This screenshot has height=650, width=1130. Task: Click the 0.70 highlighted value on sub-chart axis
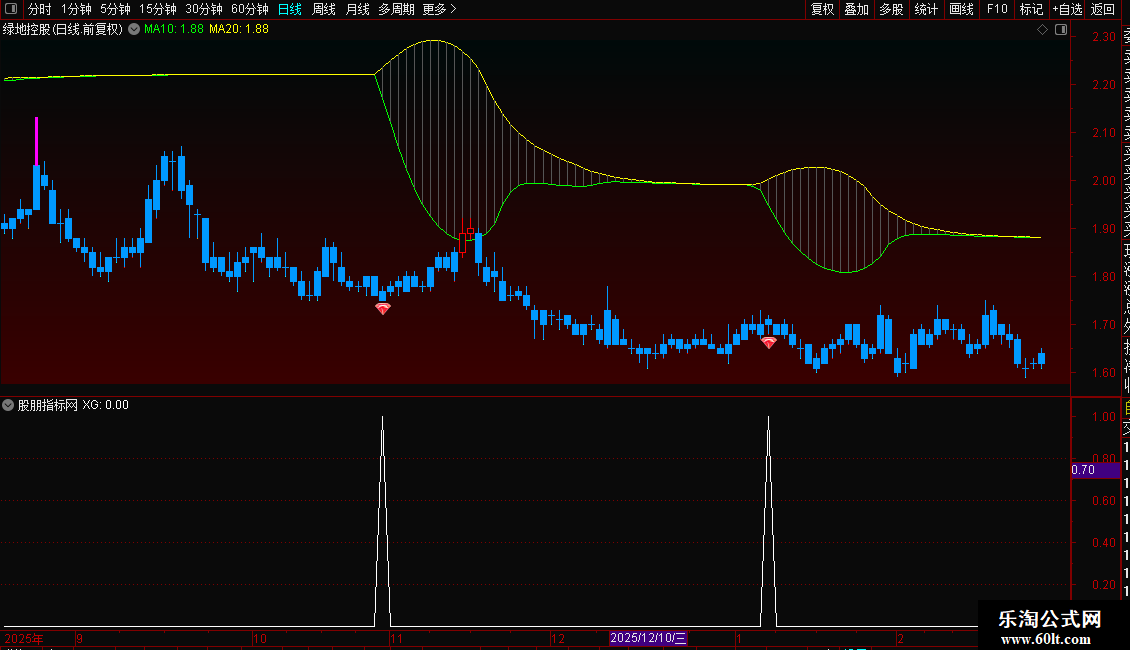pos(1095,470)
